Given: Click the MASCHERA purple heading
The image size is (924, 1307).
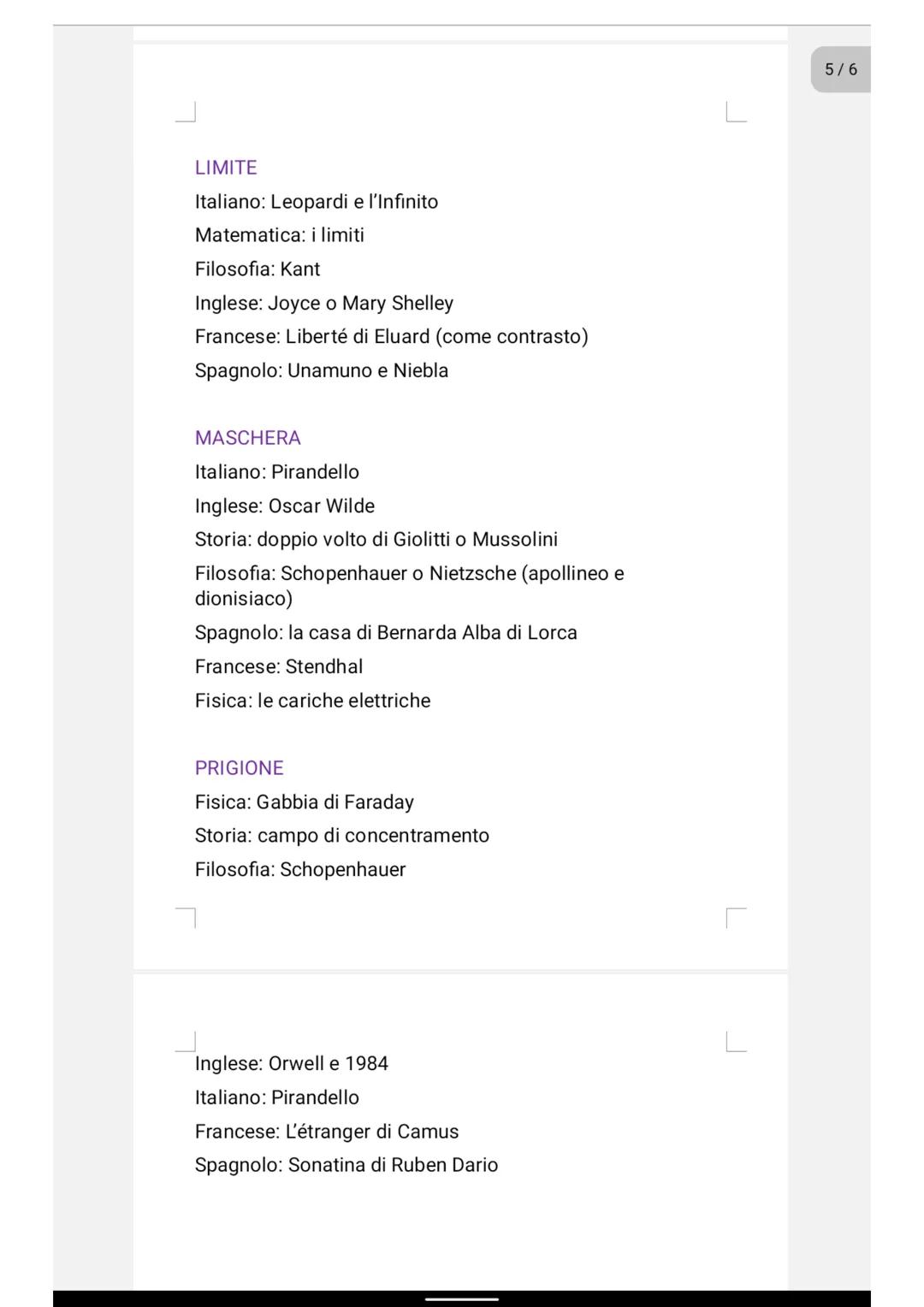Looking at the screenshot, I should pyautogui.click(x=247, y=438).
